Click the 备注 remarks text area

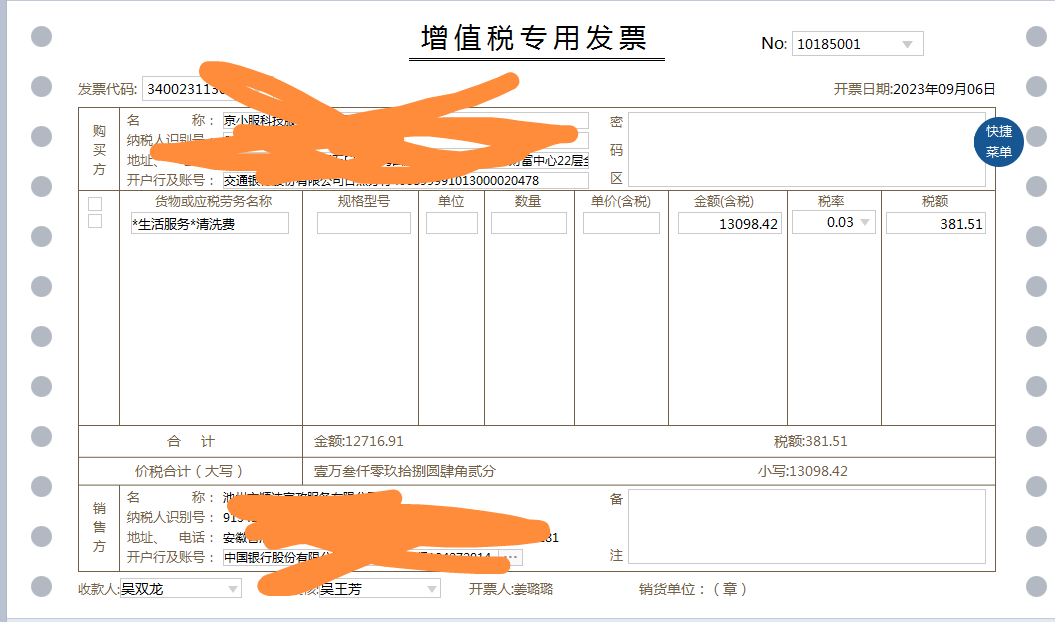tap(807, 526)
